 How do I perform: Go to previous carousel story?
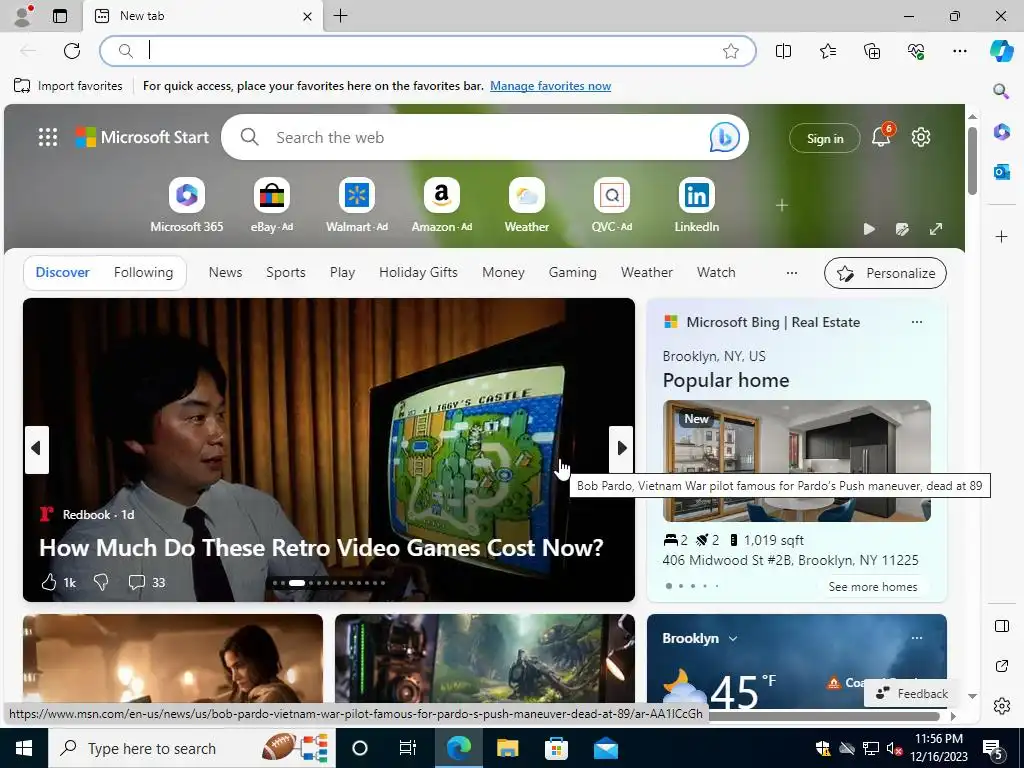(x=37, y=449)
